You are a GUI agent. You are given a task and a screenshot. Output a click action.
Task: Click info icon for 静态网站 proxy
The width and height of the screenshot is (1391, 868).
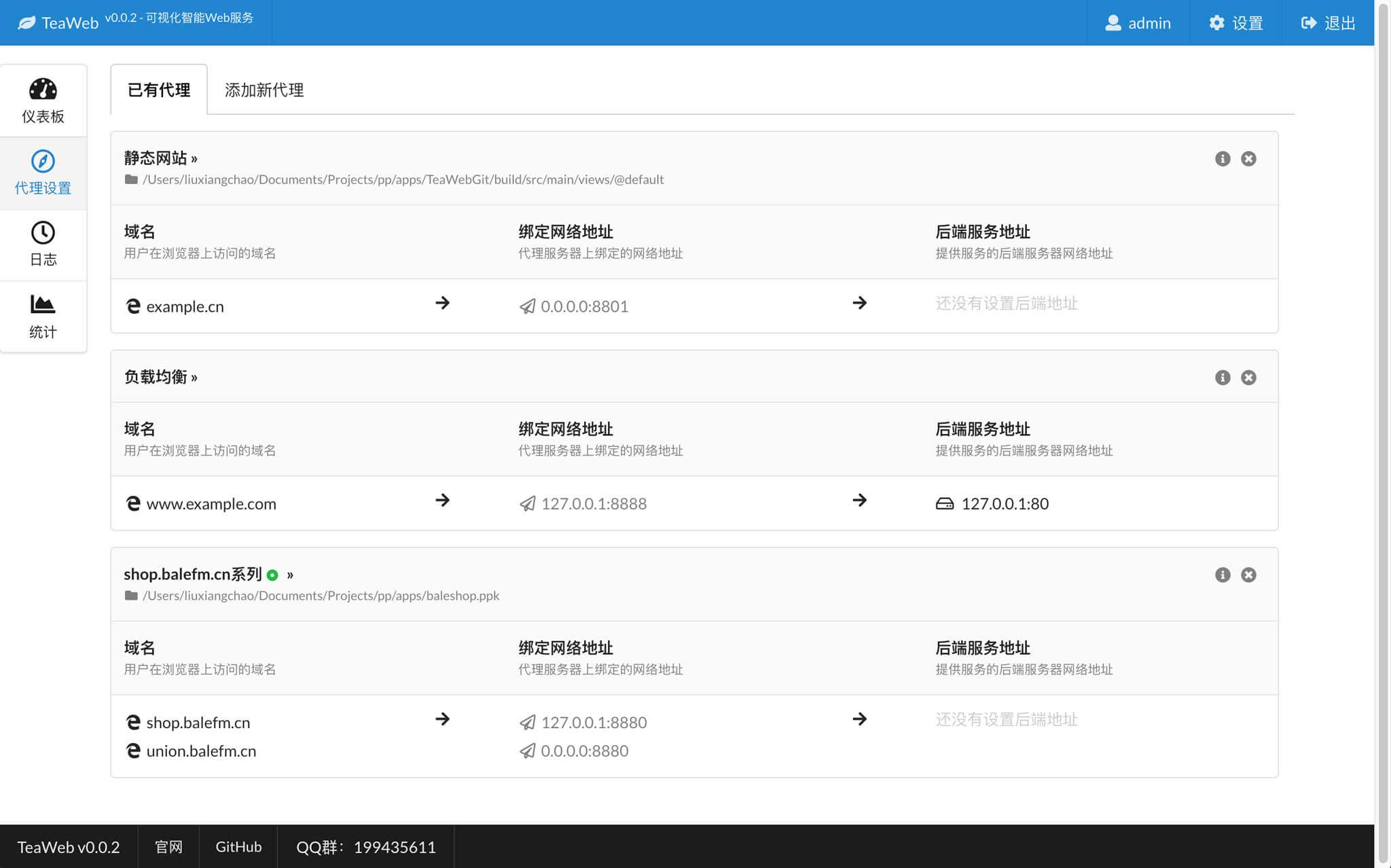click(1223, 159)
